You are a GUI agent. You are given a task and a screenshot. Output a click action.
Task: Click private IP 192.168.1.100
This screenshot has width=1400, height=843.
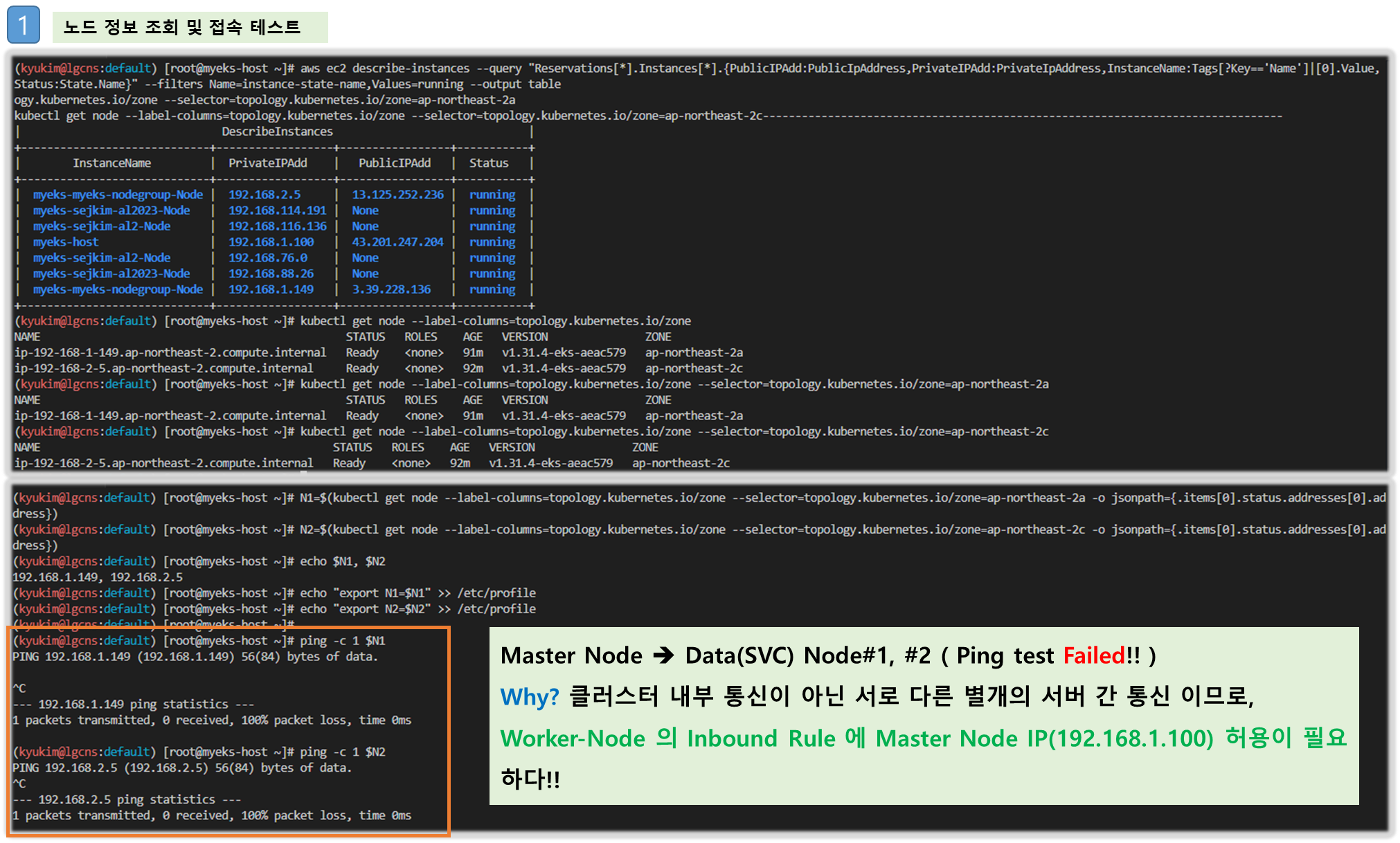(271, 242)
